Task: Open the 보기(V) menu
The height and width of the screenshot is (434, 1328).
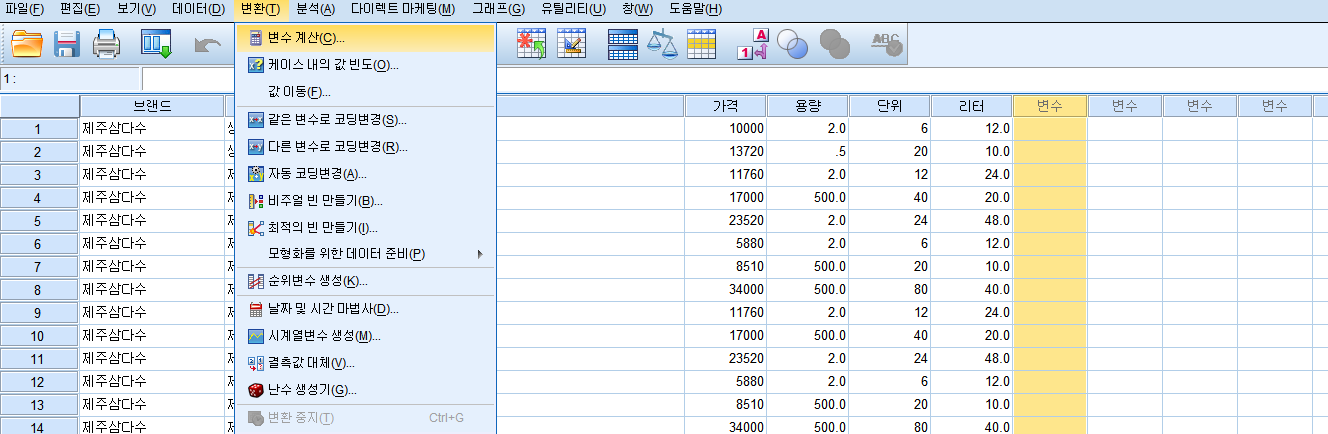Action: click(136, 9)
